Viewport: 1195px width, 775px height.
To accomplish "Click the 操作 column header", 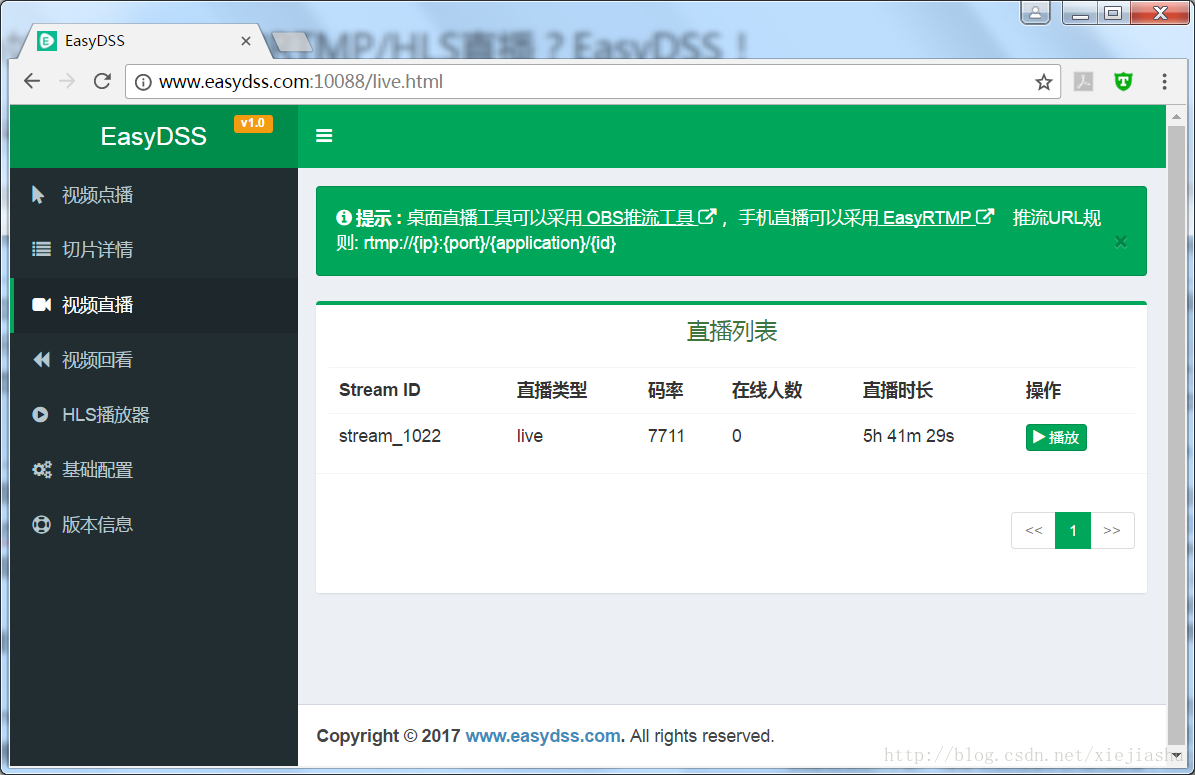I will tap(1043, 390).
